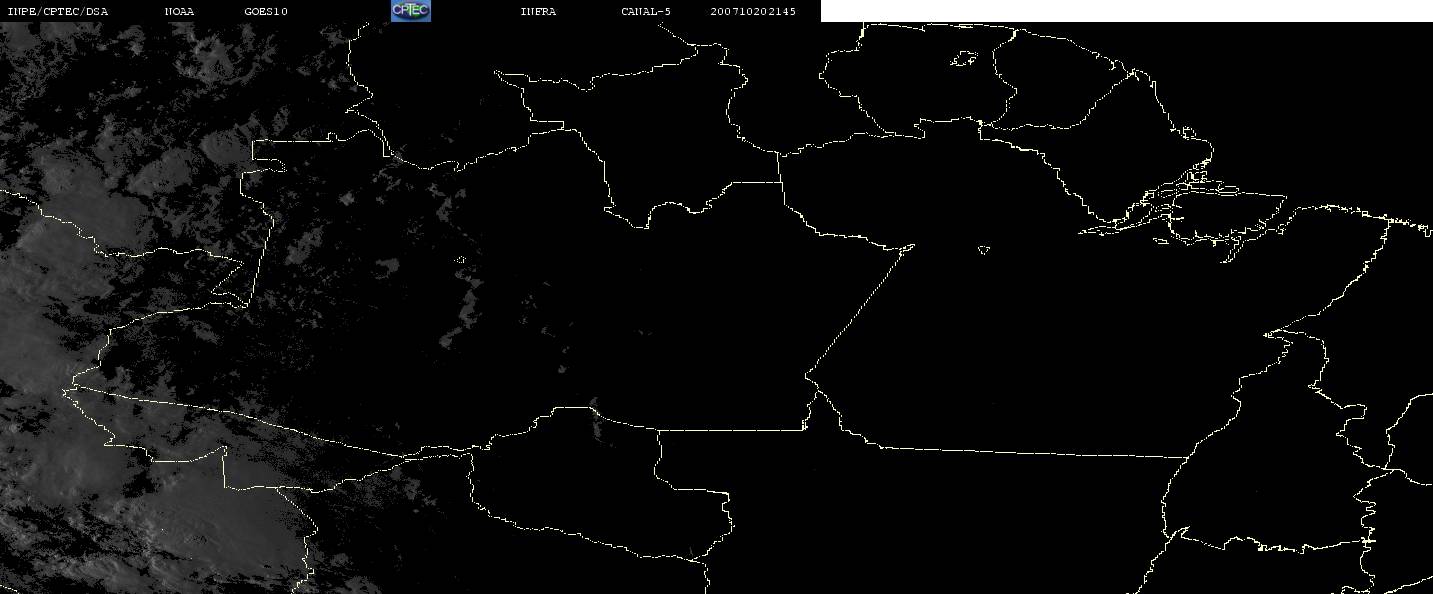Select the INPE/CPTEC/DSA header text
Viewport: 1433px width, 594px height.
(58, 11)
